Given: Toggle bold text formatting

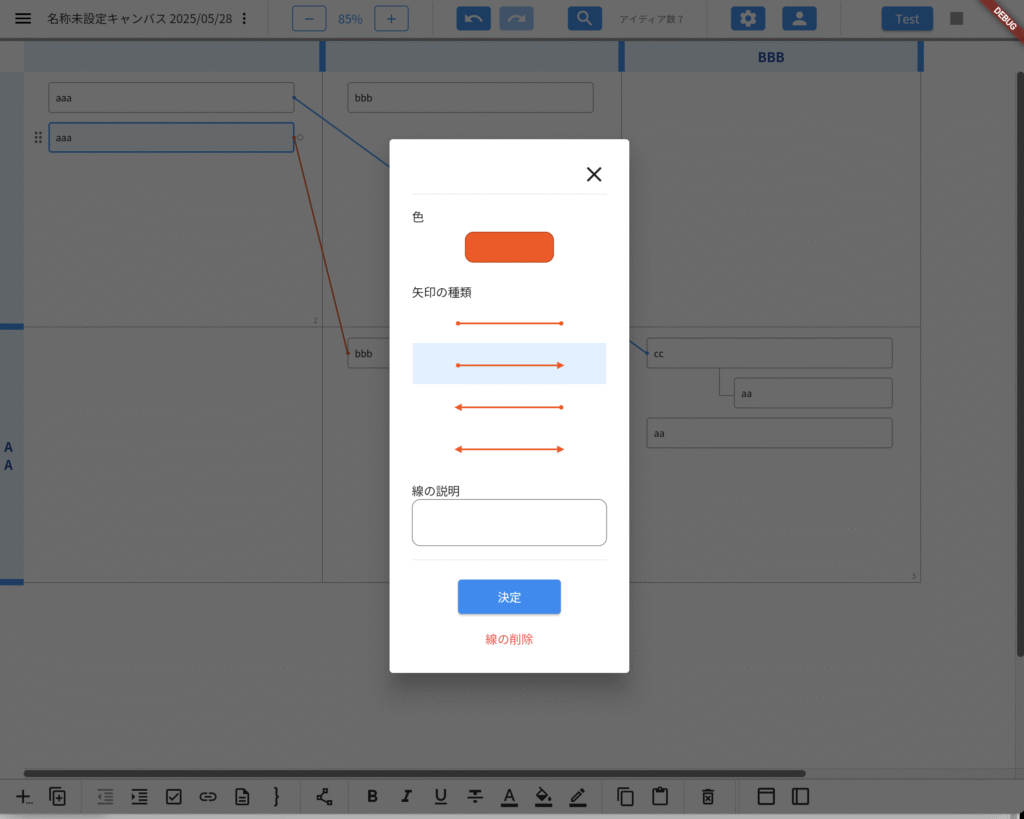Looking at the screenshot, I should click(372, 797).
